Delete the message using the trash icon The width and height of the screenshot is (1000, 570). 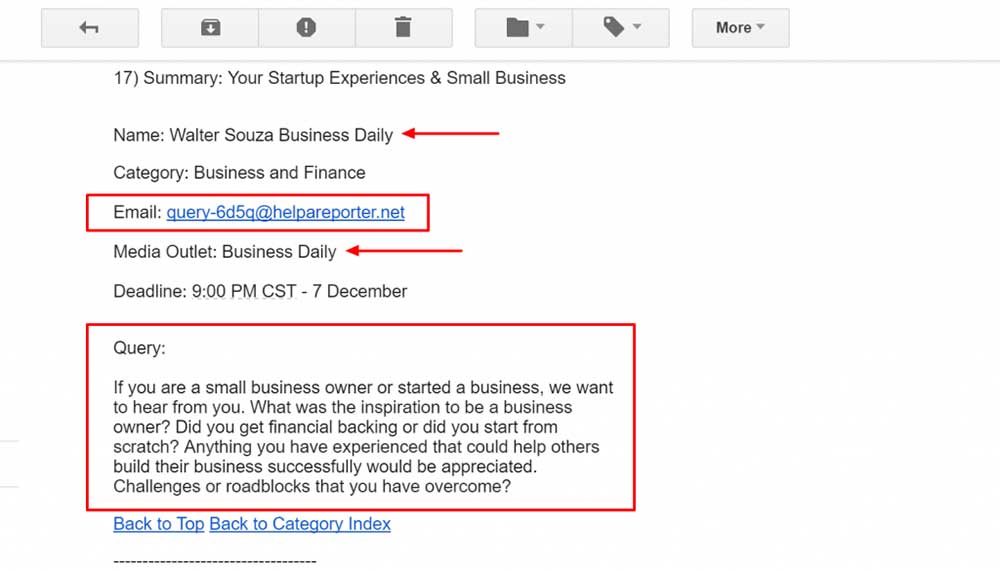pyautogui.click(x=403, y=28)
